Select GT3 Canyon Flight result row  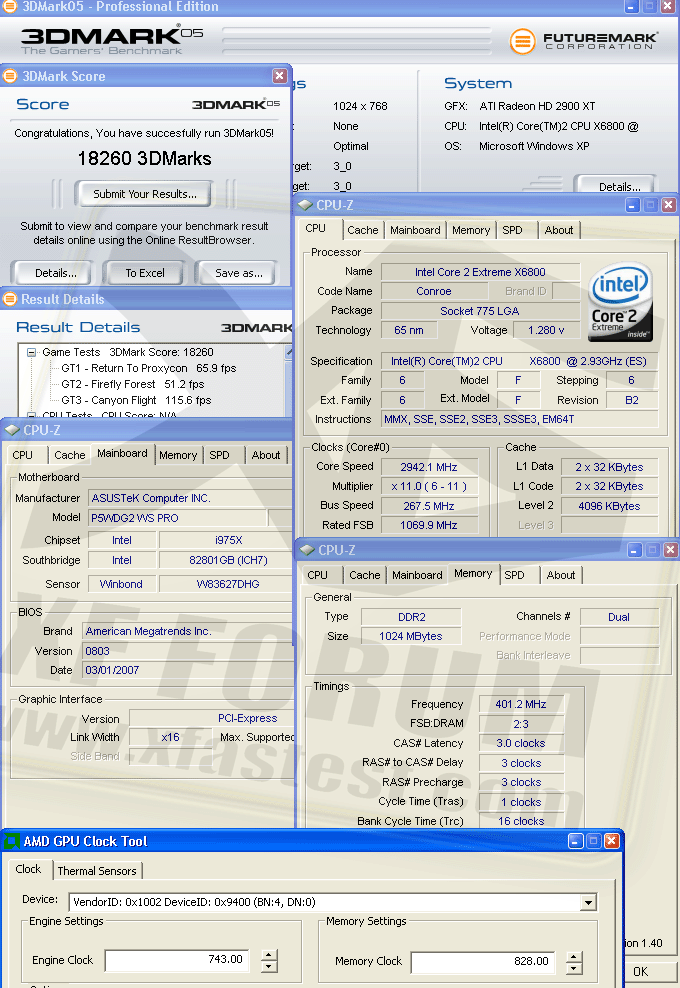[x=136, y=400]
